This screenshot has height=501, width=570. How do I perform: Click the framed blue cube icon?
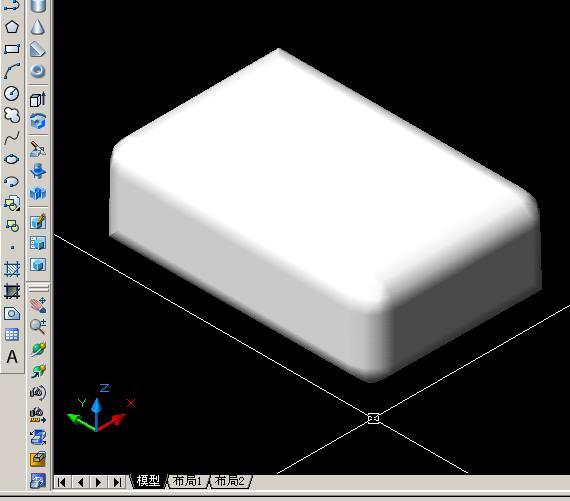point(38,265)
